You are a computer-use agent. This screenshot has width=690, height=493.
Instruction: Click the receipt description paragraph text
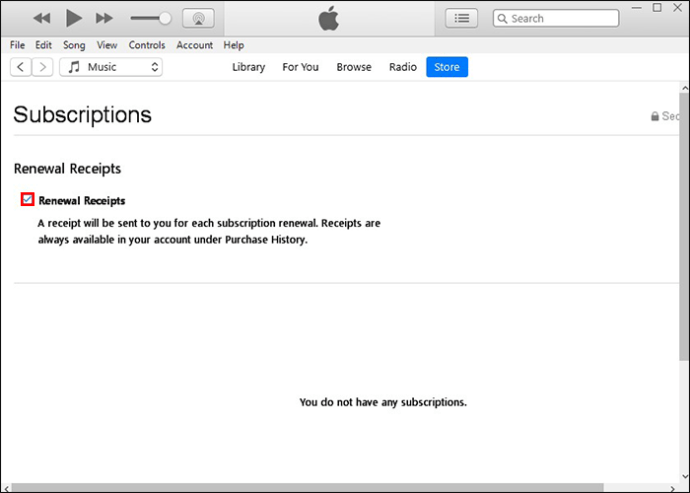209,232
